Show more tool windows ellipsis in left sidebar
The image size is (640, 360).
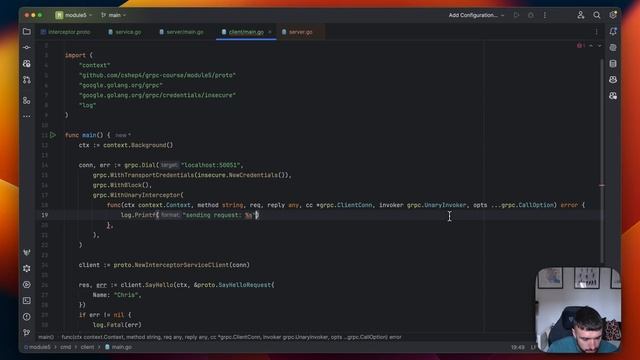tap(27, 116)
